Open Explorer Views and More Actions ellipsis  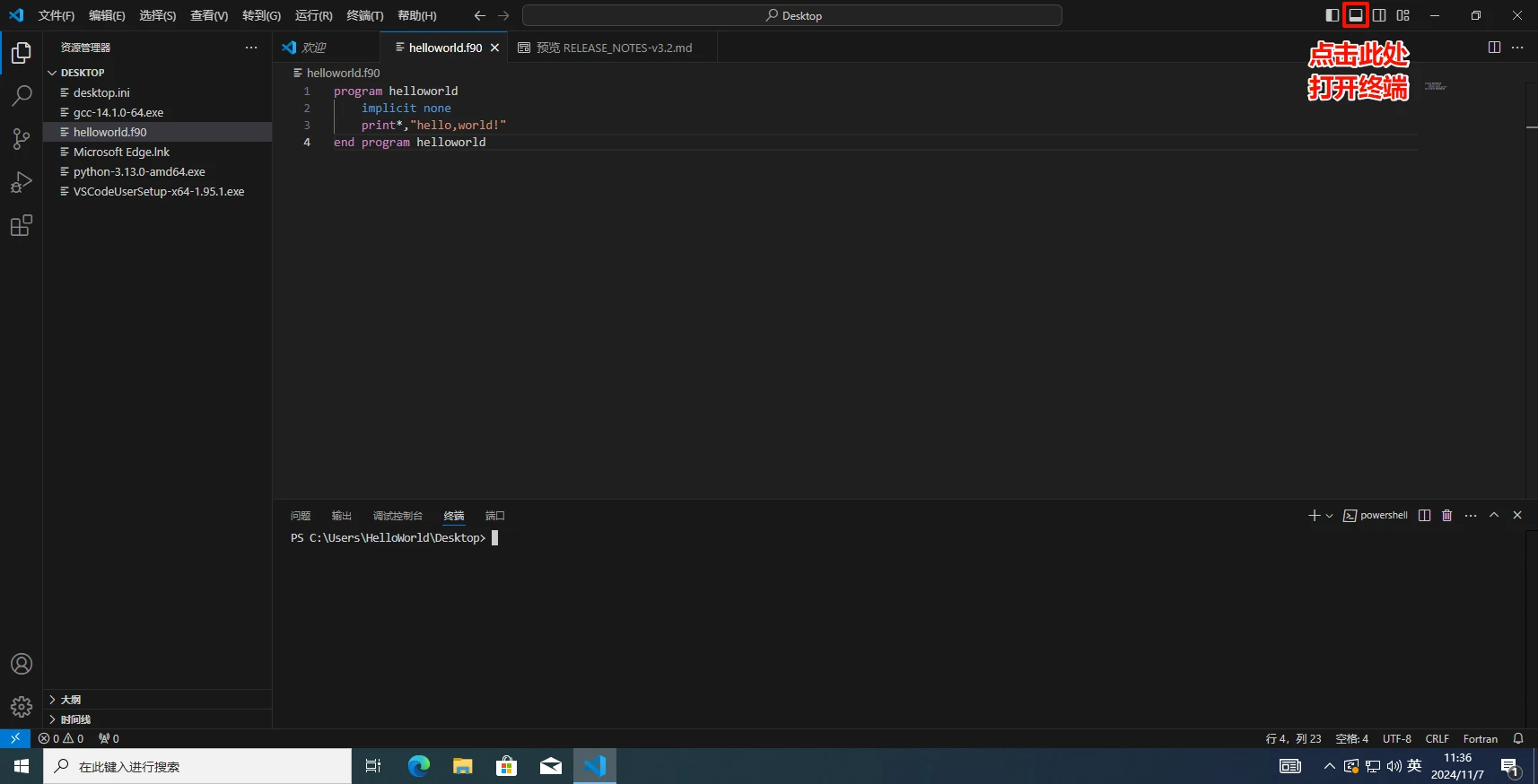coord(251,48)
